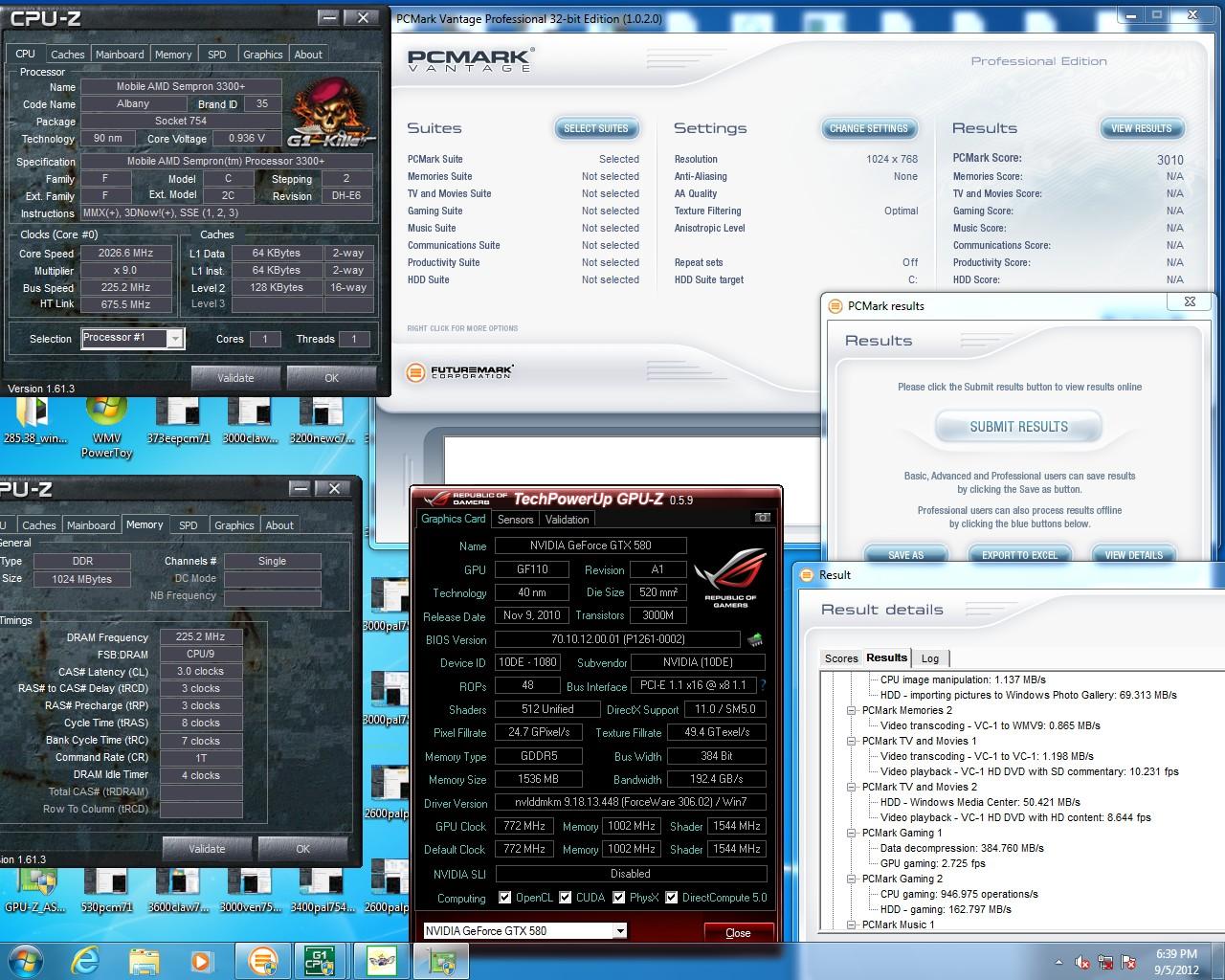The height and width of the screenshot is (980, 1225).
Task: Show hidden tray icons arrow
Action: 1058,962
